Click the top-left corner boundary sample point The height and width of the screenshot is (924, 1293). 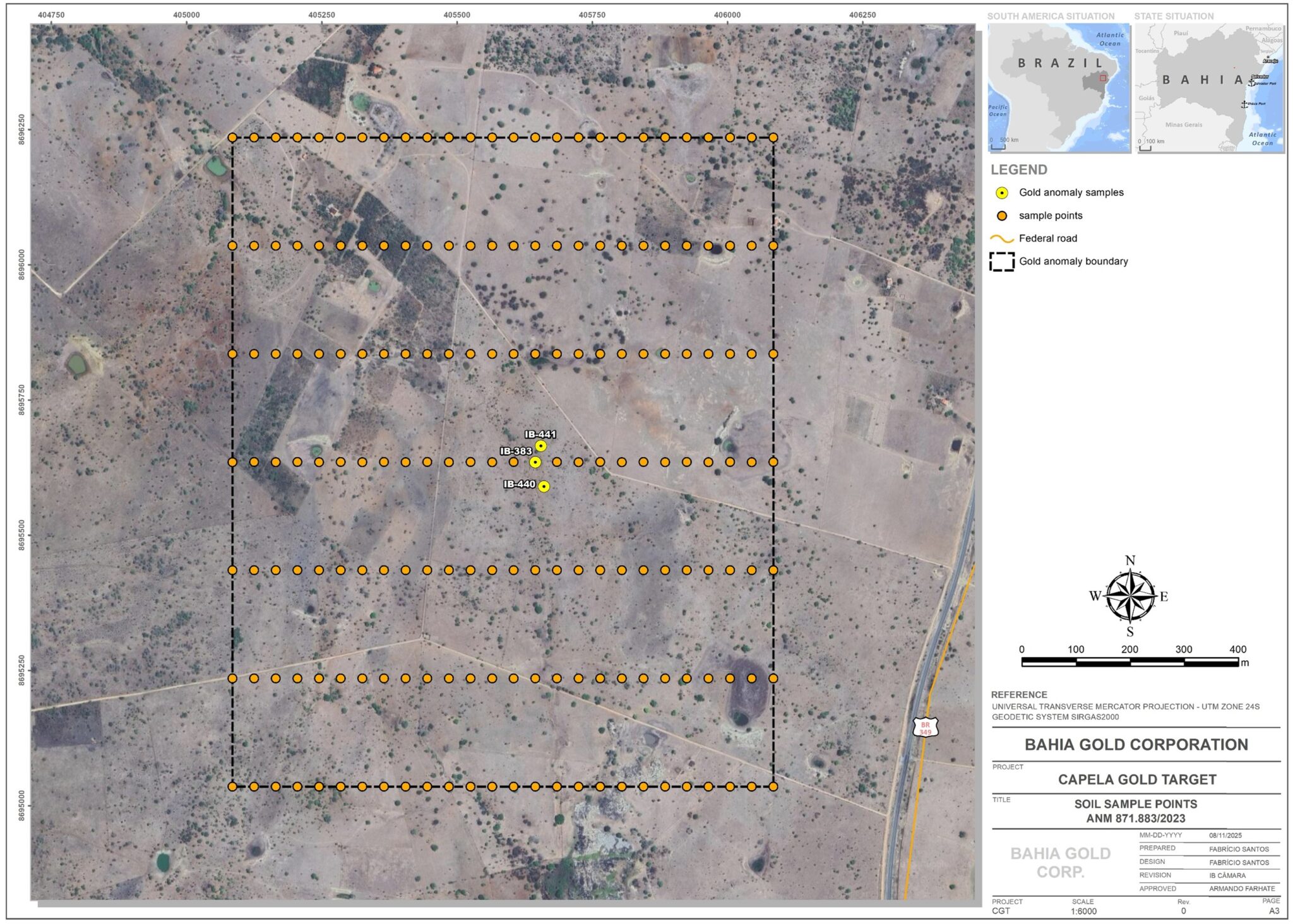232,138
